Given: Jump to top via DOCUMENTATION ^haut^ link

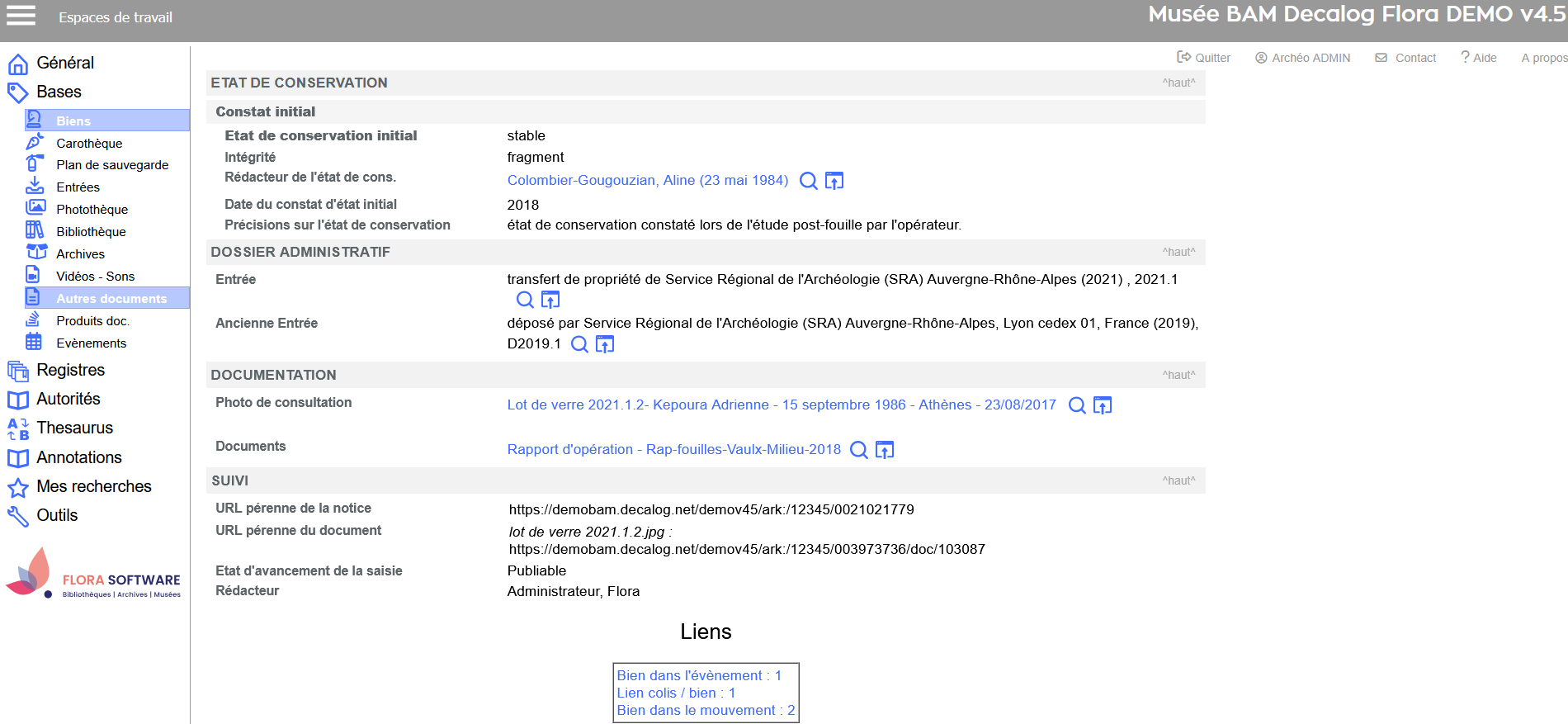Looking at the screenshot, I should pyautogui.click(x=1178, y=375).
